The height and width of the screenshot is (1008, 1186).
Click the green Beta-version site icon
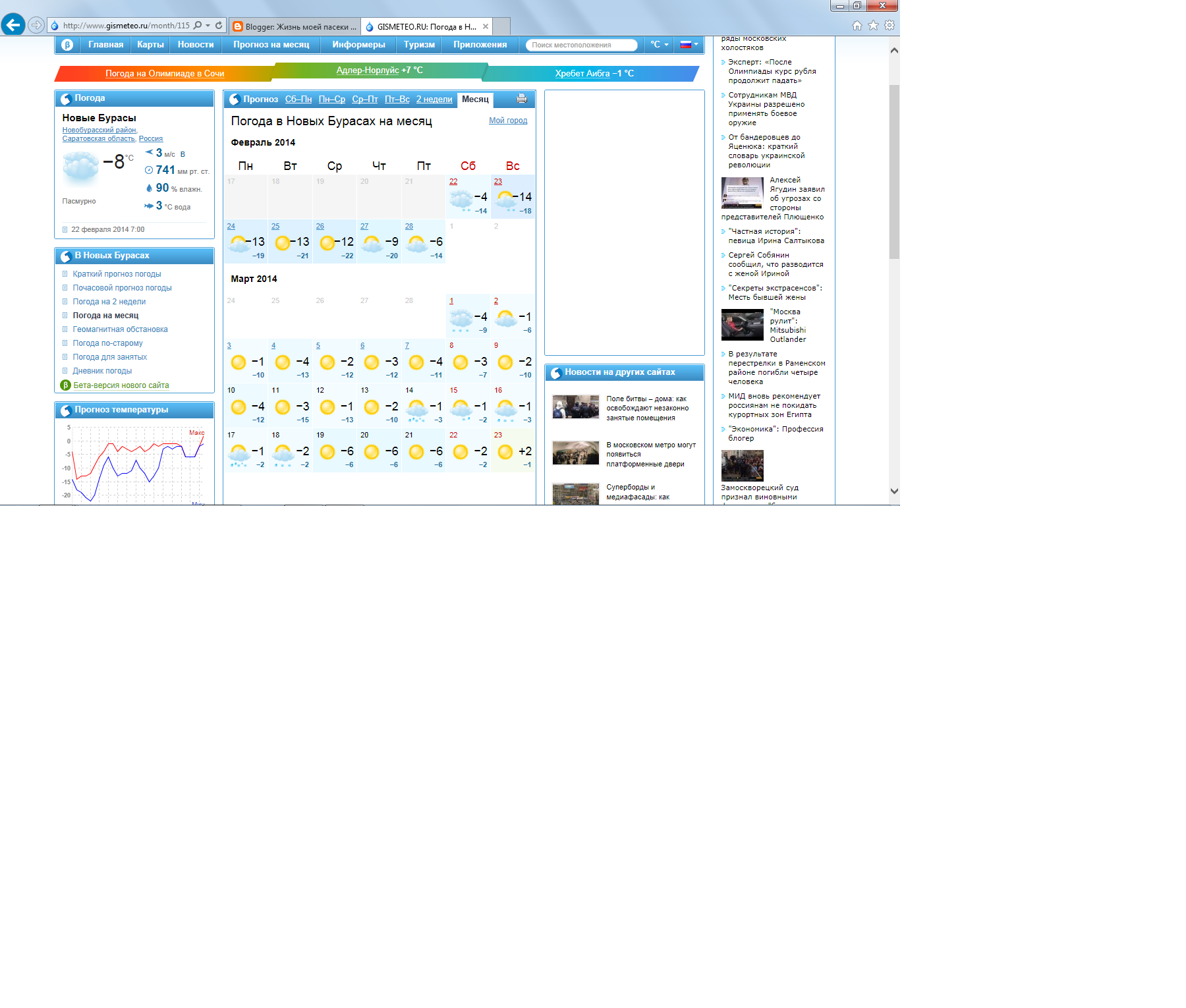pos(66,385)
